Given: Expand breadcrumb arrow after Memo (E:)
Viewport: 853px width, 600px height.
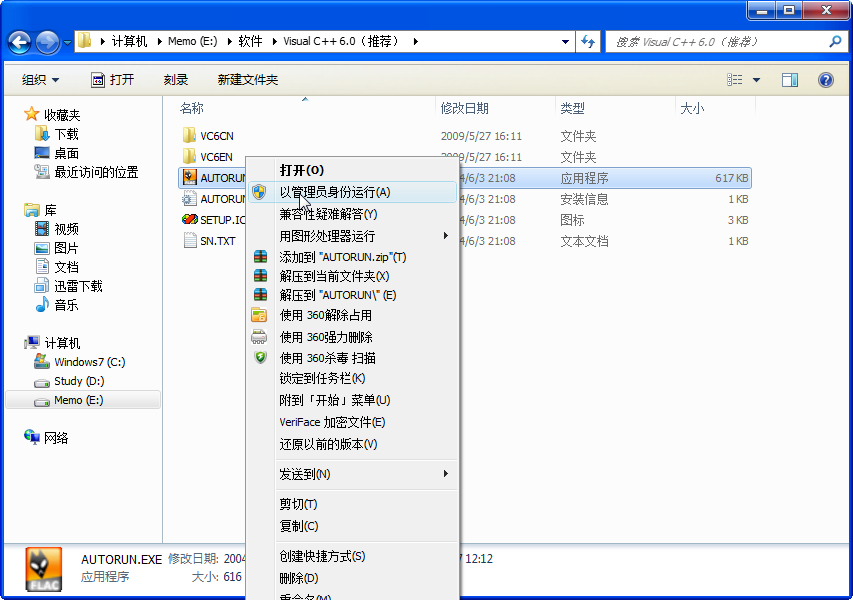Looking at the screenshot, I should 230,41.
